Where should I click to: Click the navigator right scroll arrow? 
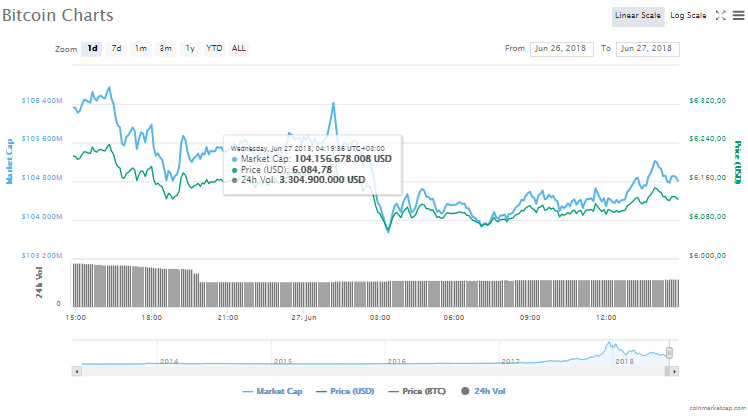pyautogui.click(x=674, y=371)
